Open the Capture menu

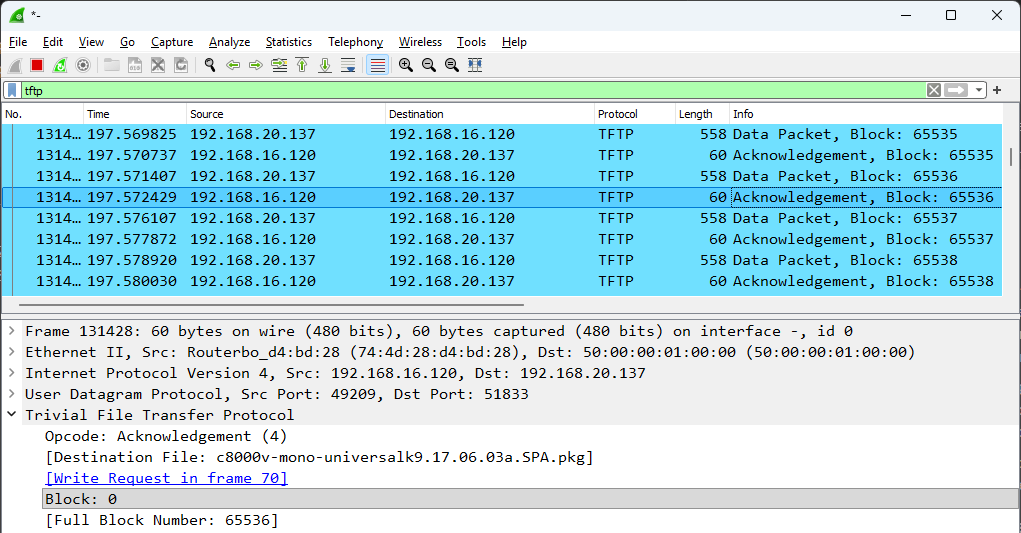(172, 42)
